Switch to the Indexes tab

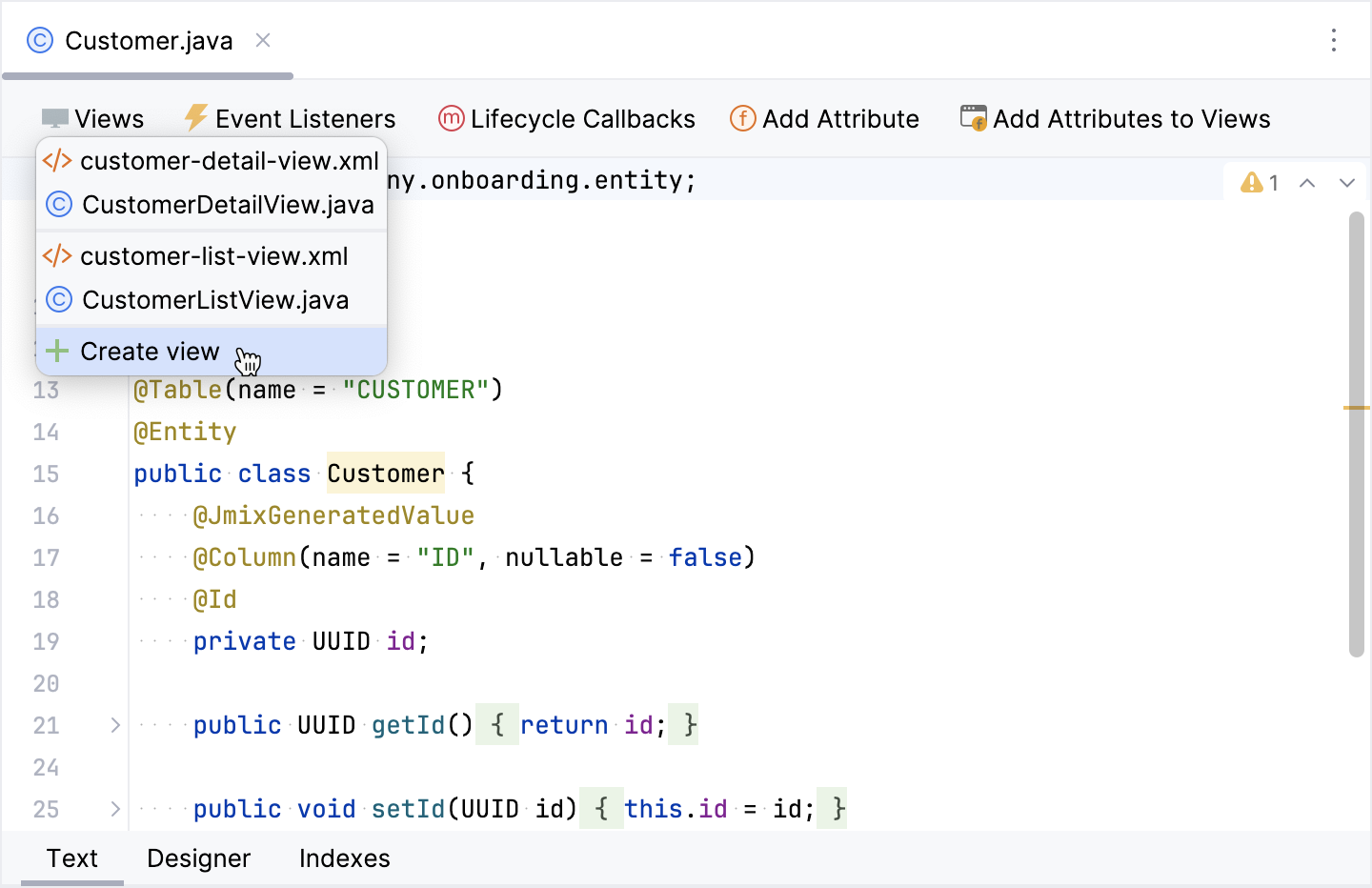point(344,858)
